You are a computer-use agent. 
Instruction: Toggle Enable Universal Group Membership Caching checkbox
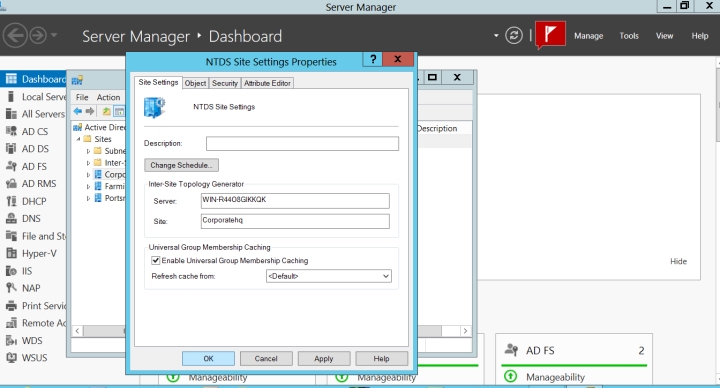point(156,260)
